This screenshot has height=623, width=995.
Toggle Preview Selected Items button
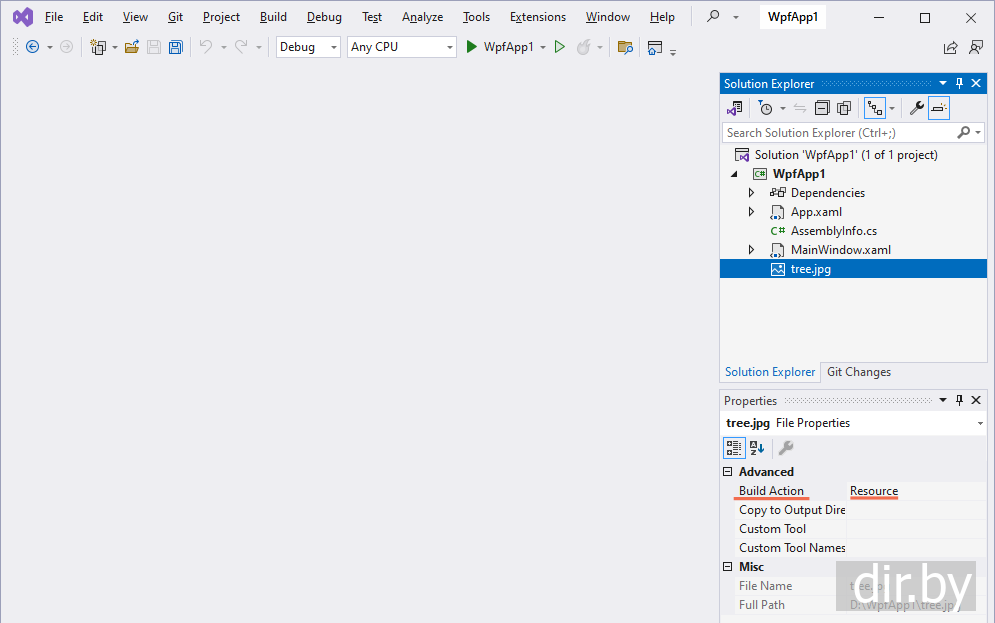pyautogui.click(x=939, y=108)
